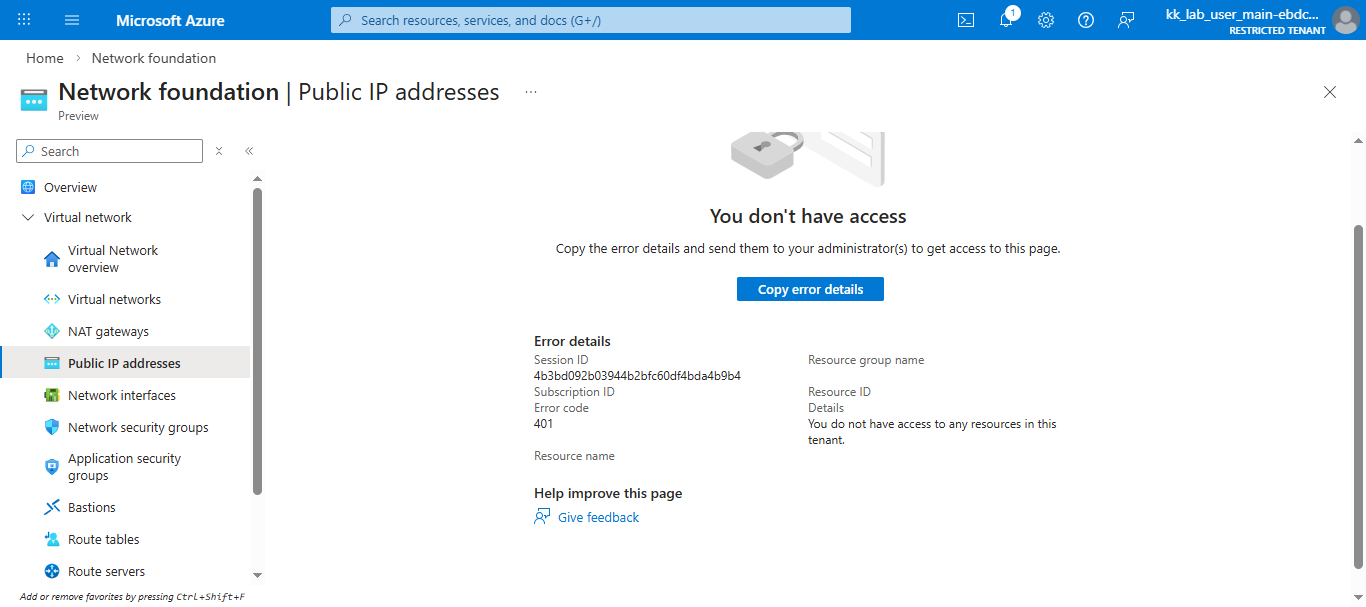Click the help question mark icon
The width and height of the screenshot is (1366, 607).
[1086, 20]
